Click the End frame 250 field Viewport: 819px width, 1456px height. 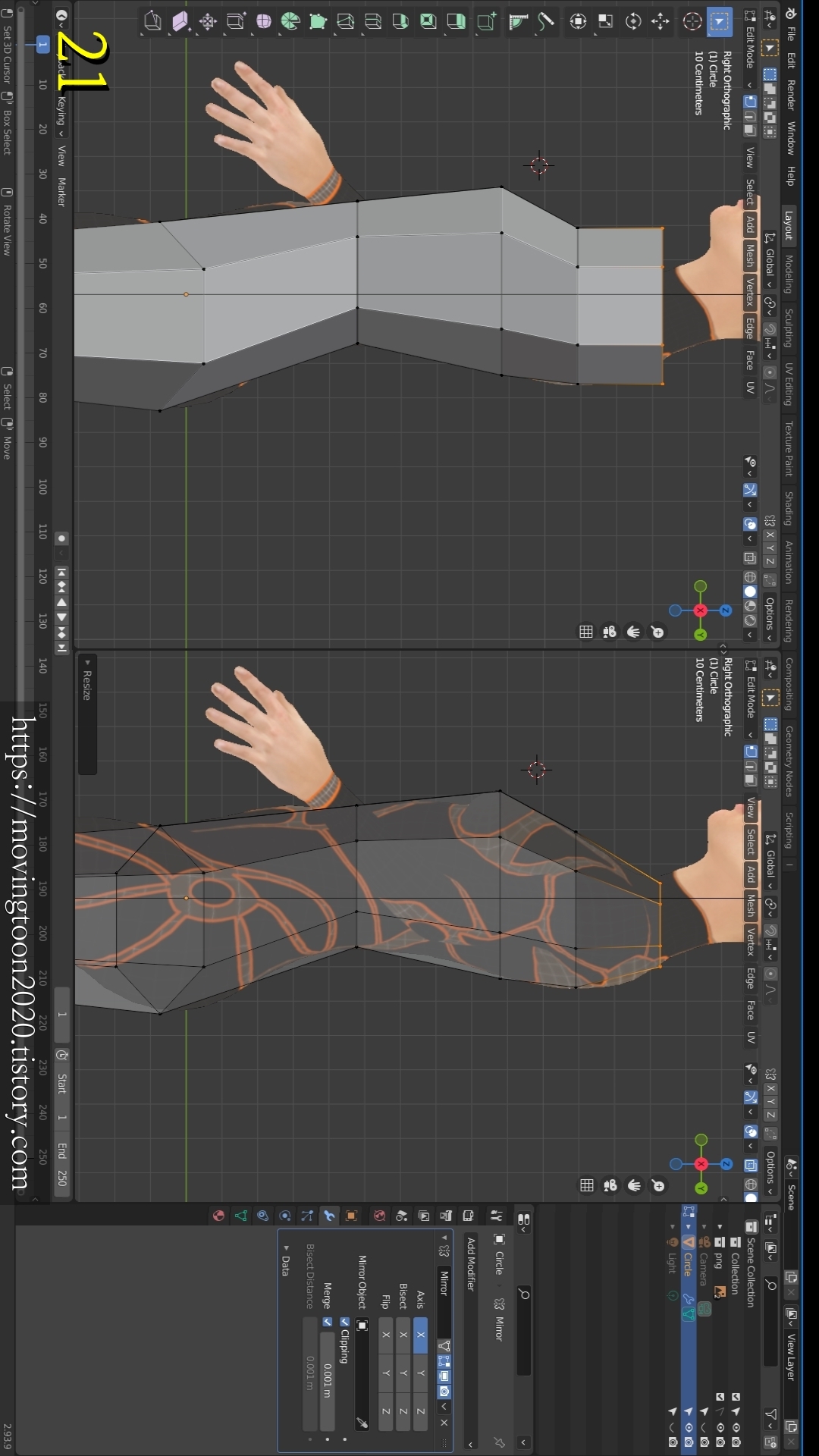click(62, 1164)
